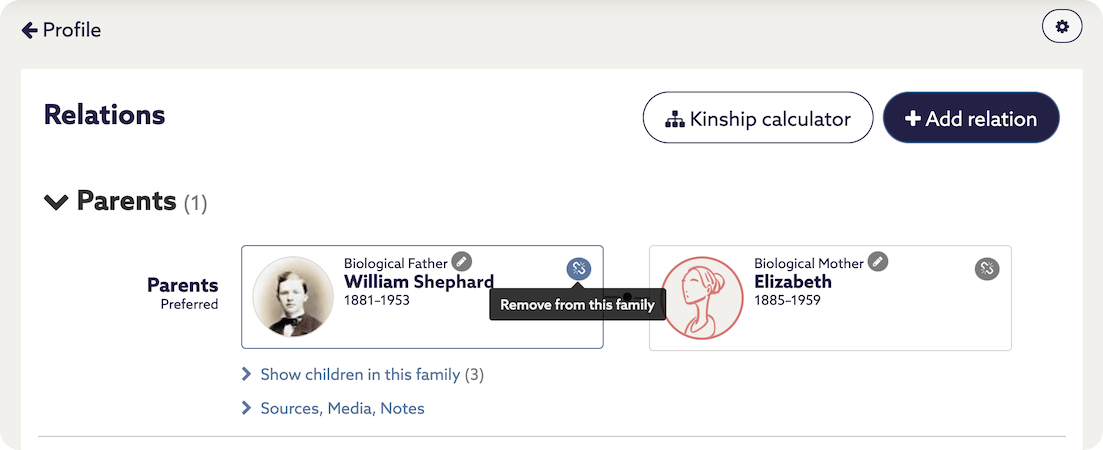Open Elizabeth's name link
The image size is (1103, 450).
pos(792,281)
